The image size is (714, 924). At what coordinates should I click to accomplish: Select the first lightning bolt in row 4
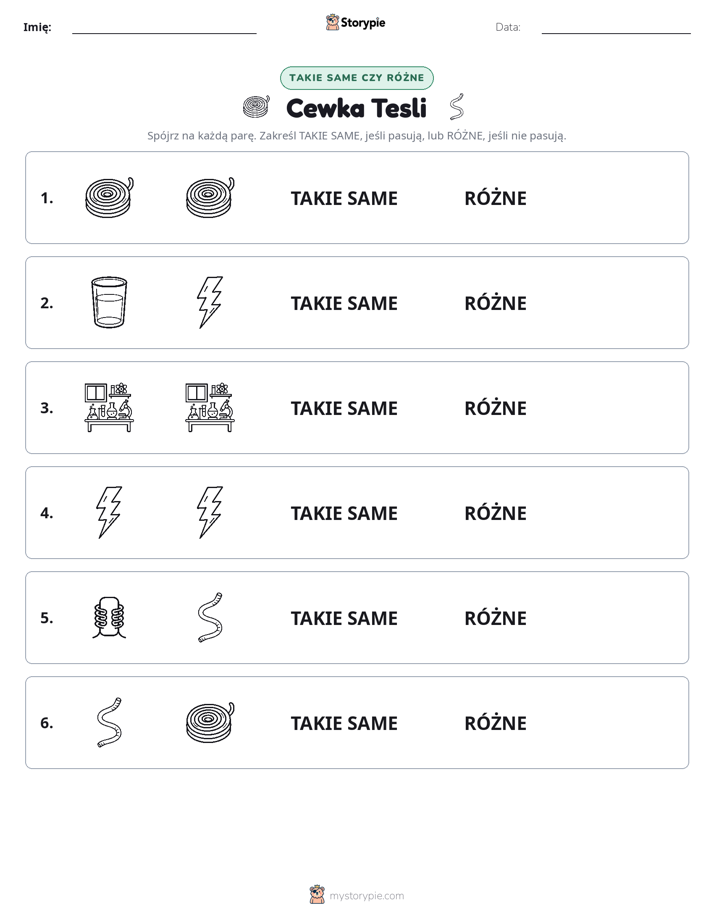click(109, 512)
